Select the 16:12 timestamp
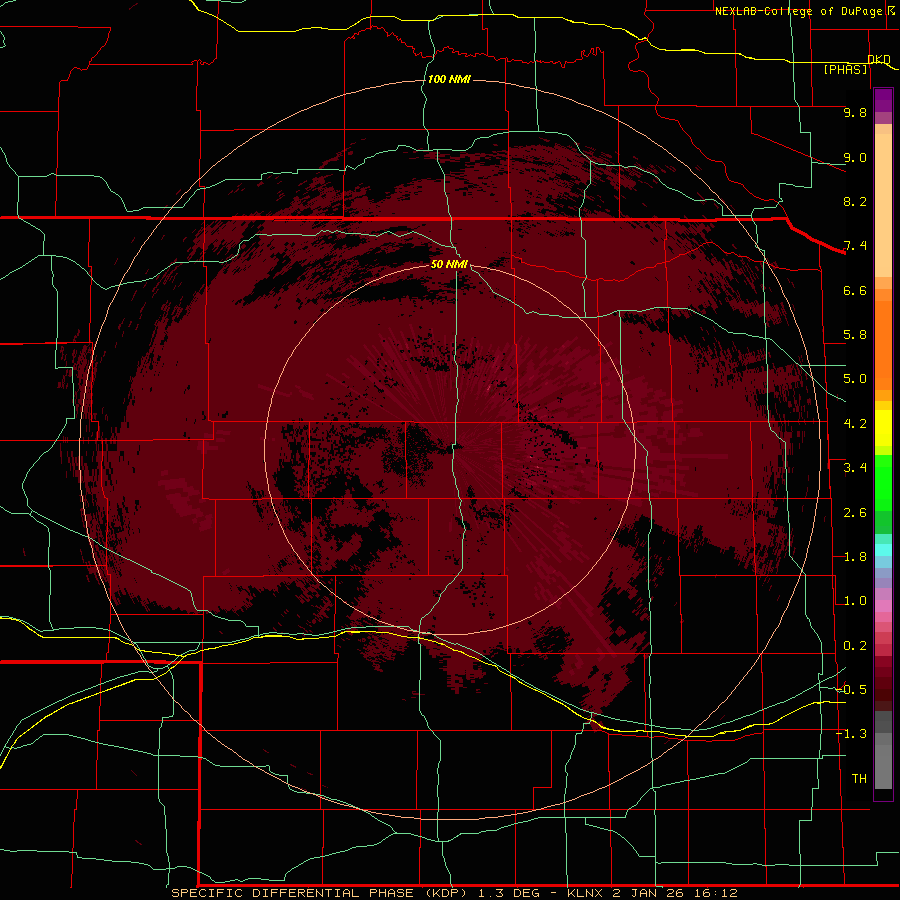900x900 pixels. pyautogui.click(x=716, y=893)
